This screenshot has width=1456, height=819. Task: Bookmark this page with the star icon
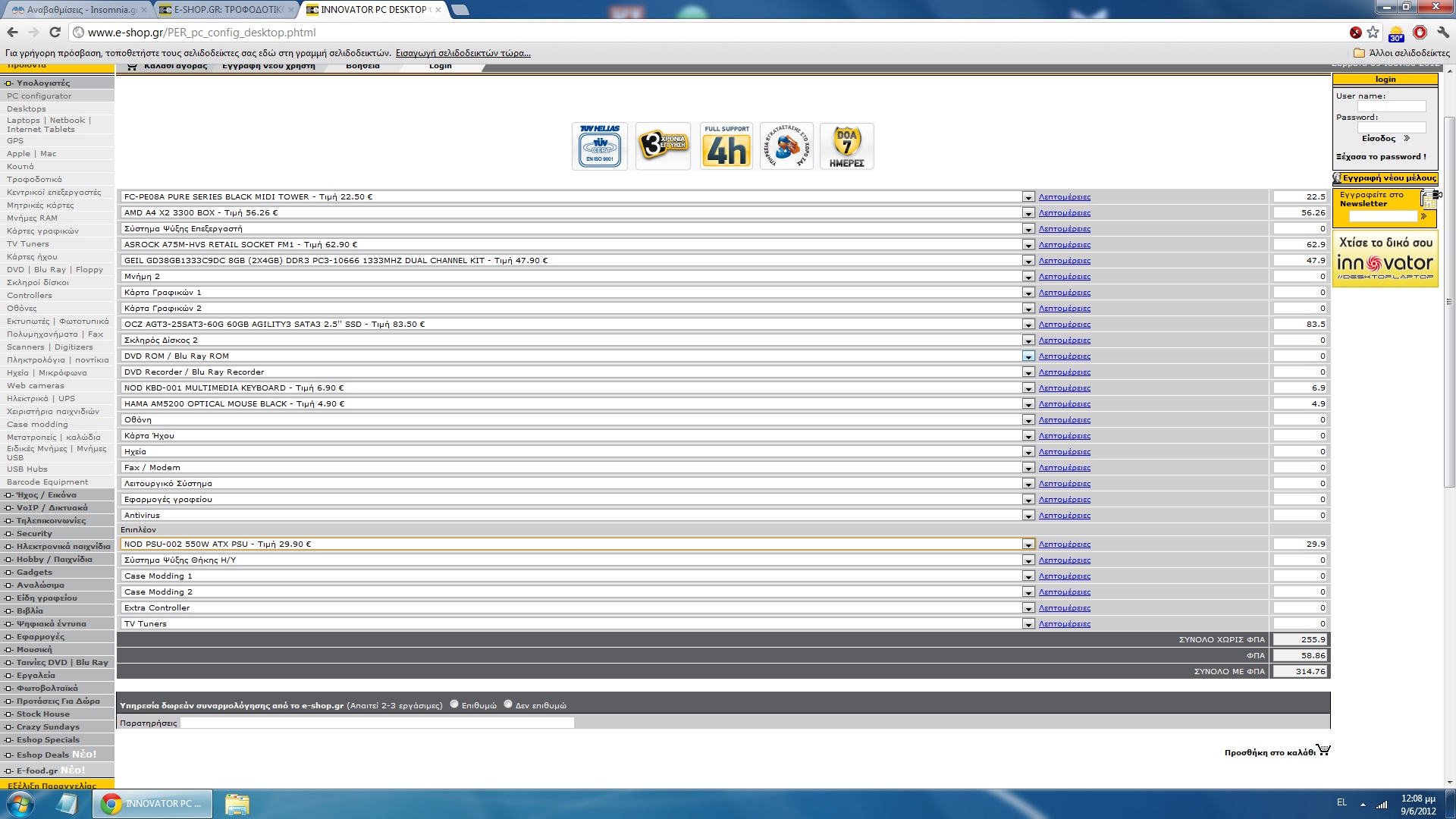(1373, 32)
